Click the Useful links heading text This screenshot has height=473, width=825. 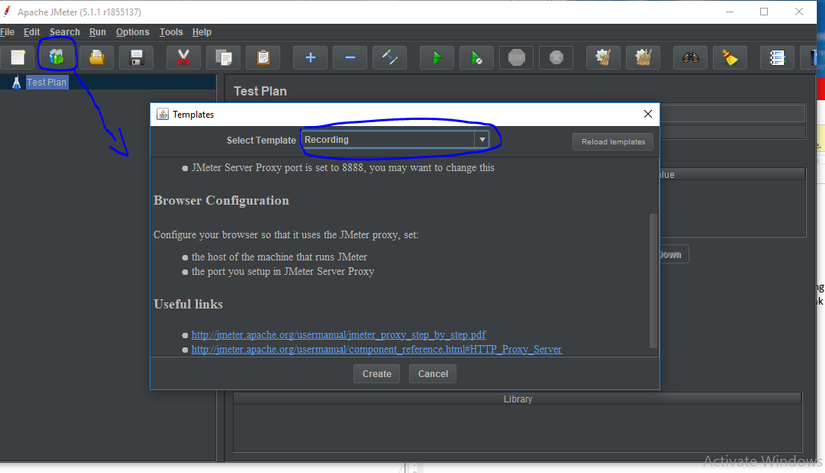[x=188, y=304]
